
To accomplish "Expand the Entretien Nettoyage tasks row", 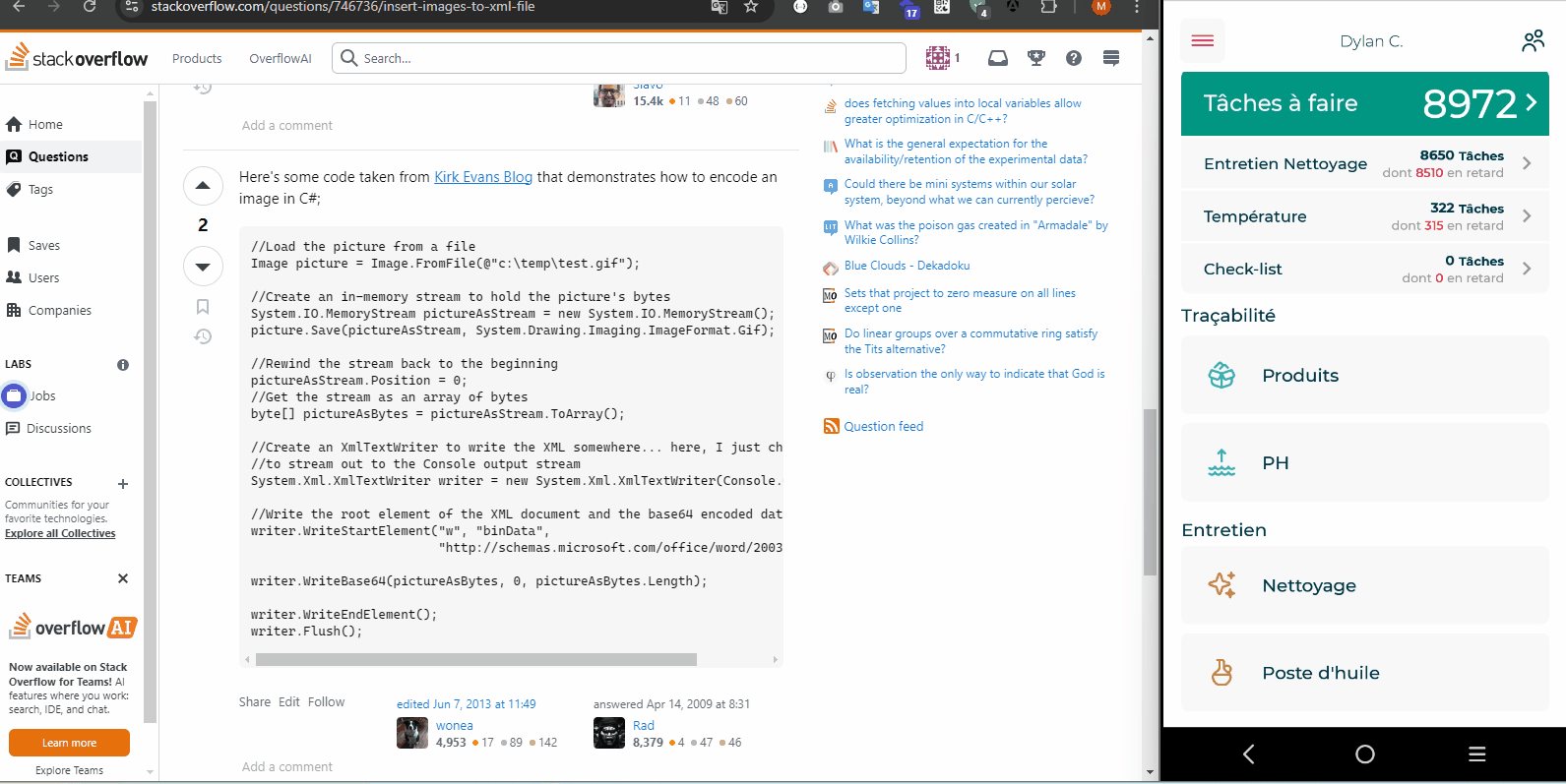I will [1364, 163].
